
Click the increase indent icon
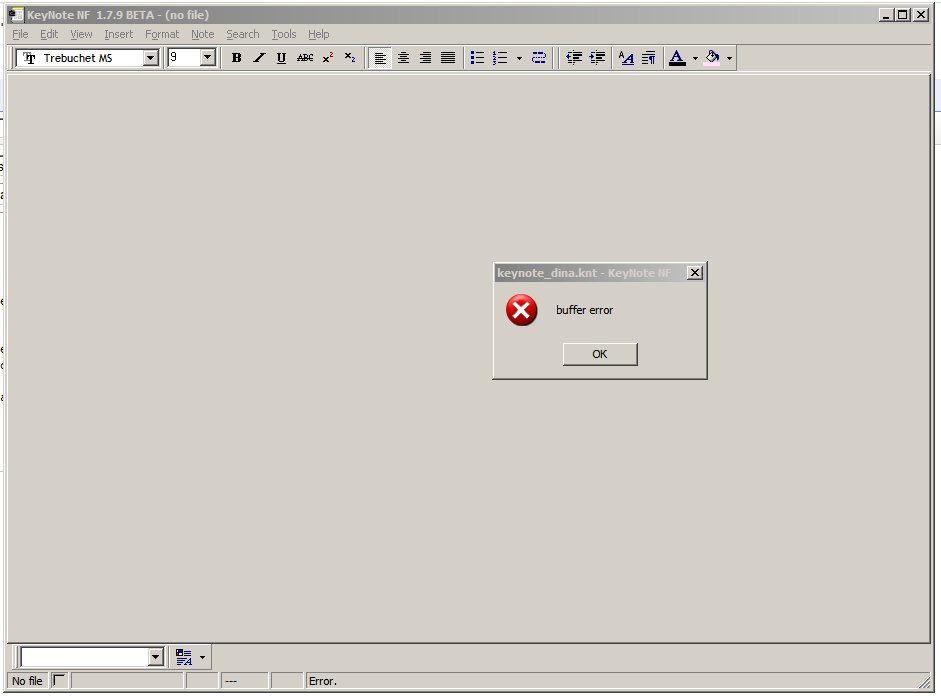(597, 58)
